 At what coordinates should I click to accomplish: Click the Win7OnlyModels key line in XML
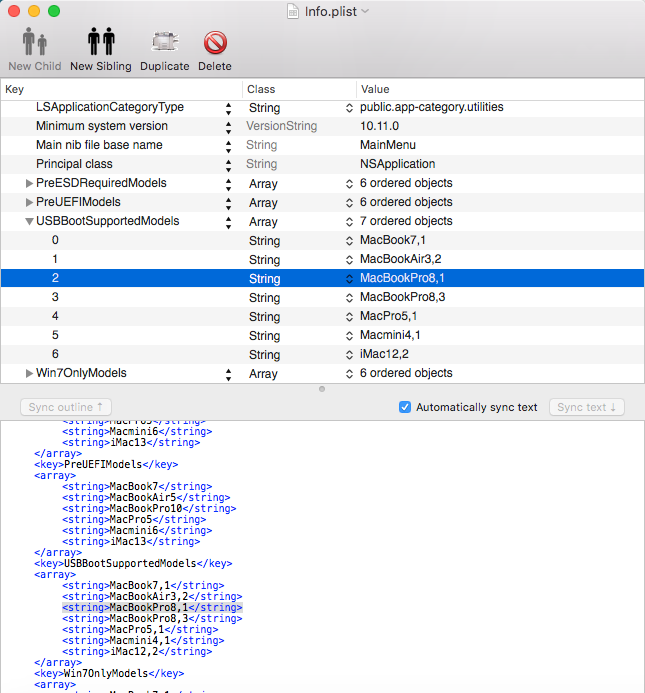pyautogui.click(x=109, y=674)
